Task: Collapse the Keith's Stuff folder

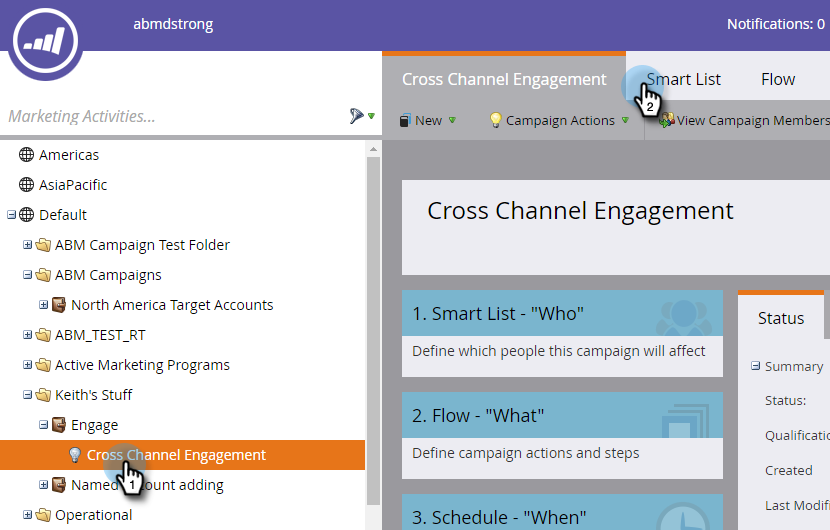Action: point(27,395)
